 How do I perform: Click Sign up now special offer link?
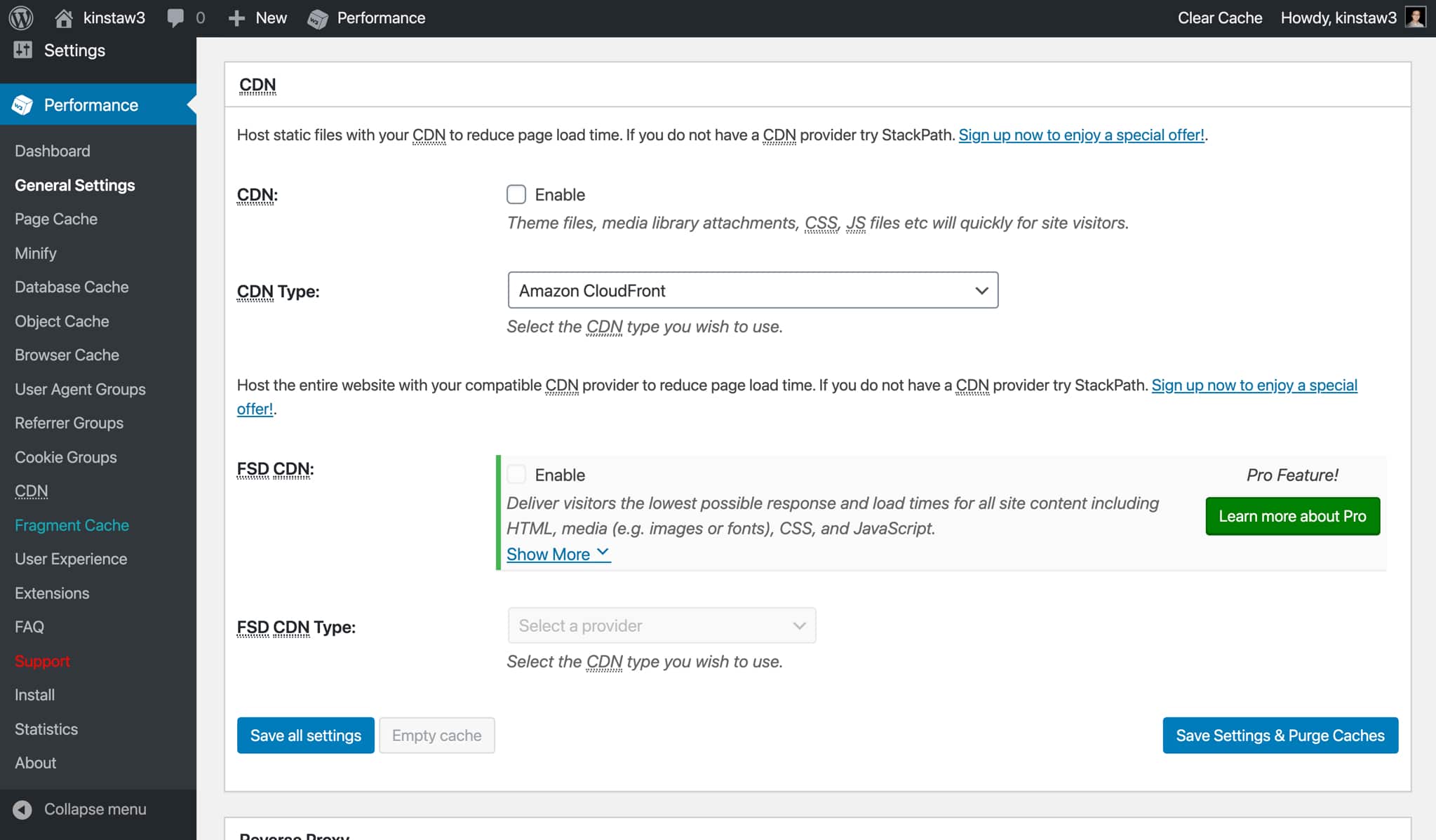1082,134
